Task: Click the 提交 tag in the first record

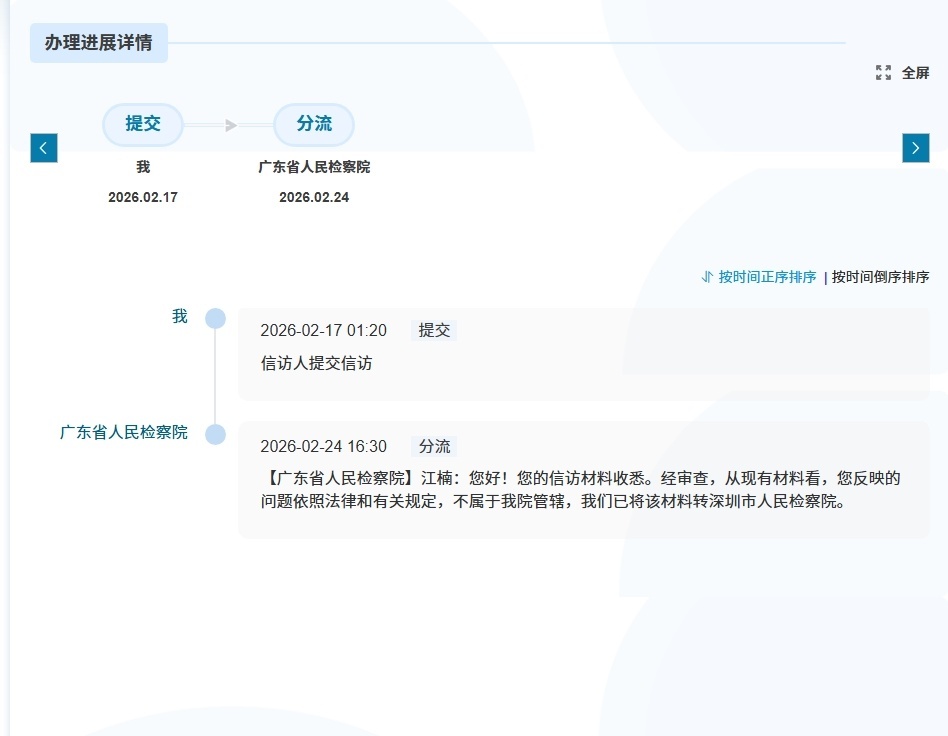Action: coord(434,330)
